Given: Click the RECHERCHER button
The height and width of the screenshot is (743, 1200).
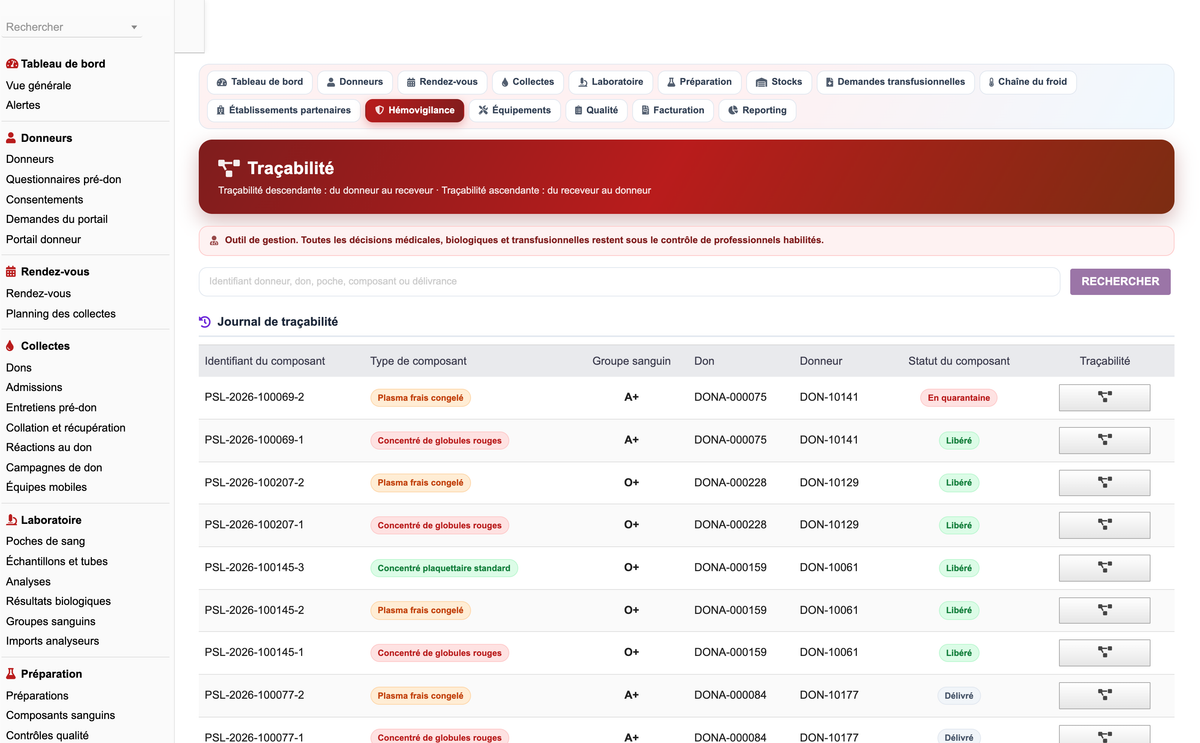Looking at the screenshot, I should click(1120, 282).
